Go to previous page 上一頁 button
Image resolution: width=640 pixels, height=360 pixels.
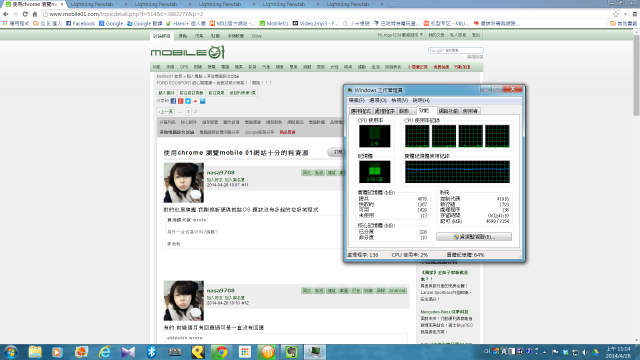point(166,112)
